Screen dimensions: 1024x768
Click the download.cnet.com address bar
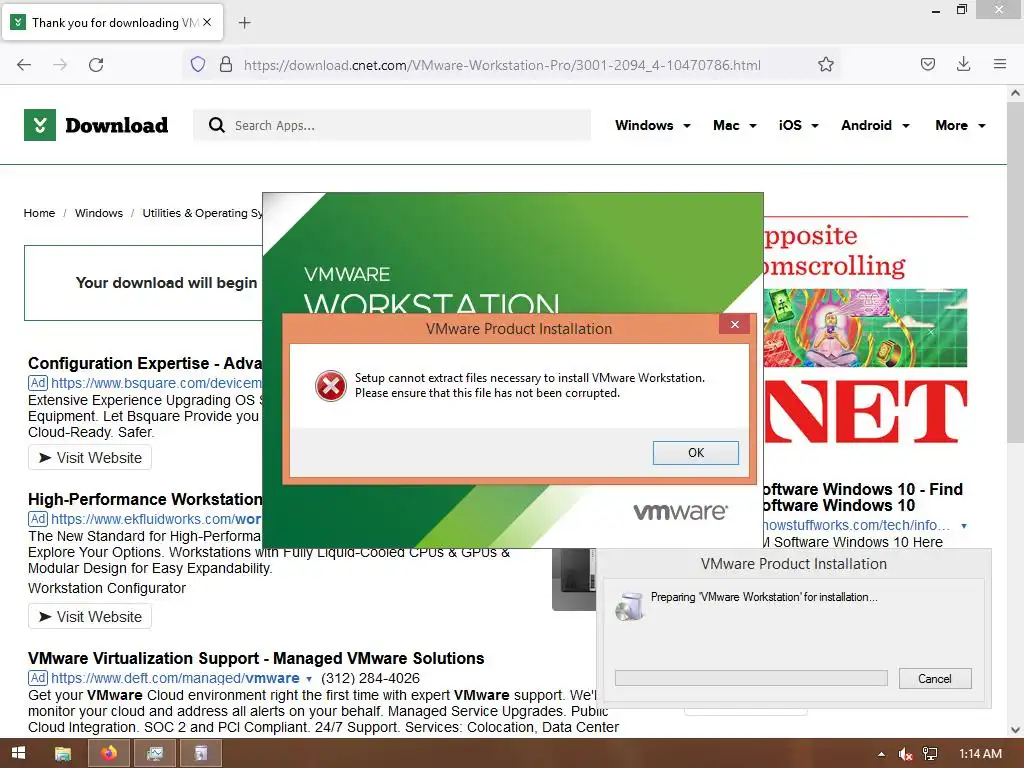(502, 65)
